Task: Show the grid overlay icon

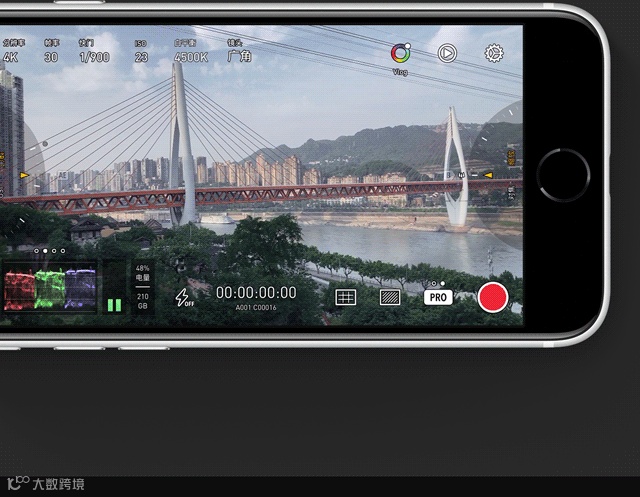Action: point(345,297)
